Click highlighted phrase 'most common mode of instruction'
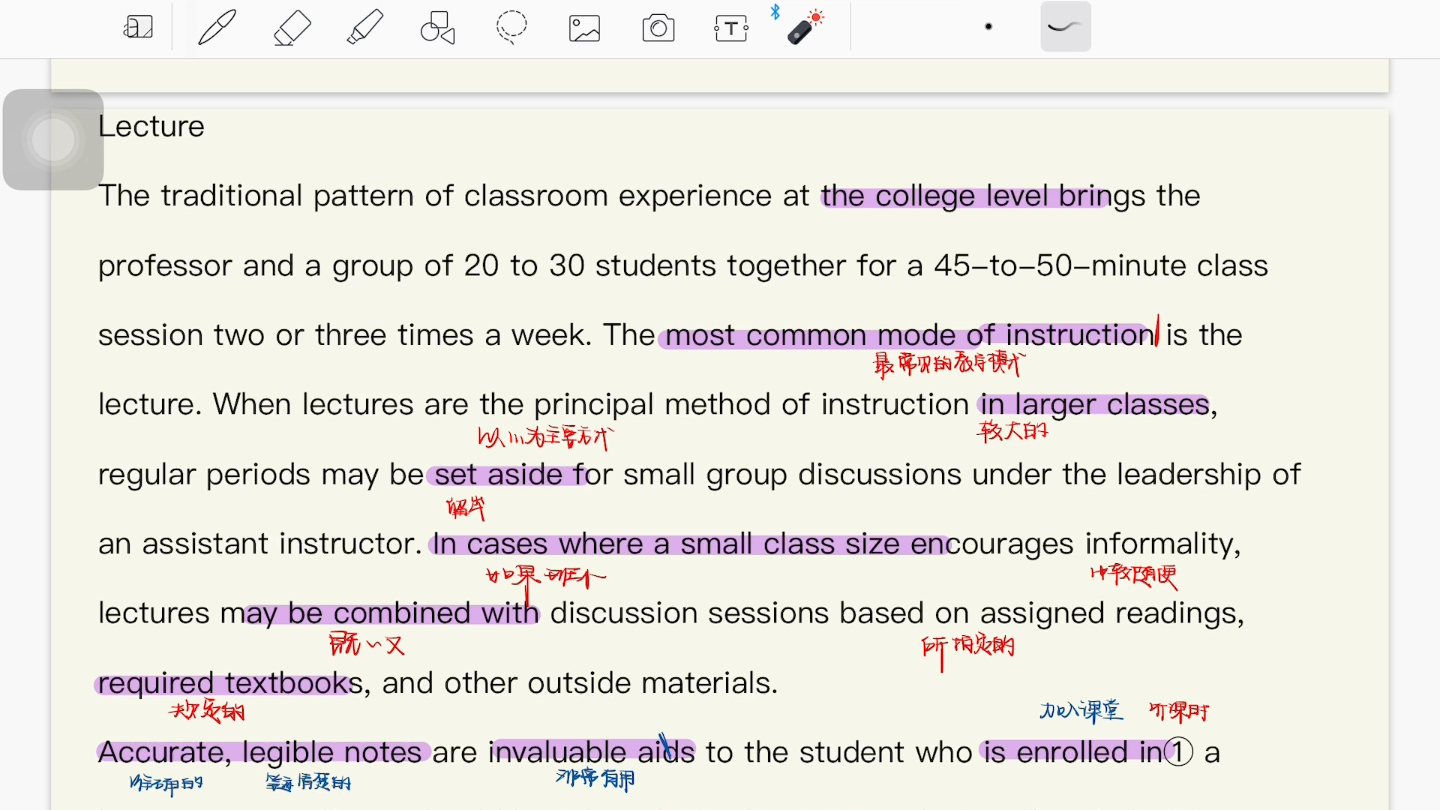 coord(910,335)
